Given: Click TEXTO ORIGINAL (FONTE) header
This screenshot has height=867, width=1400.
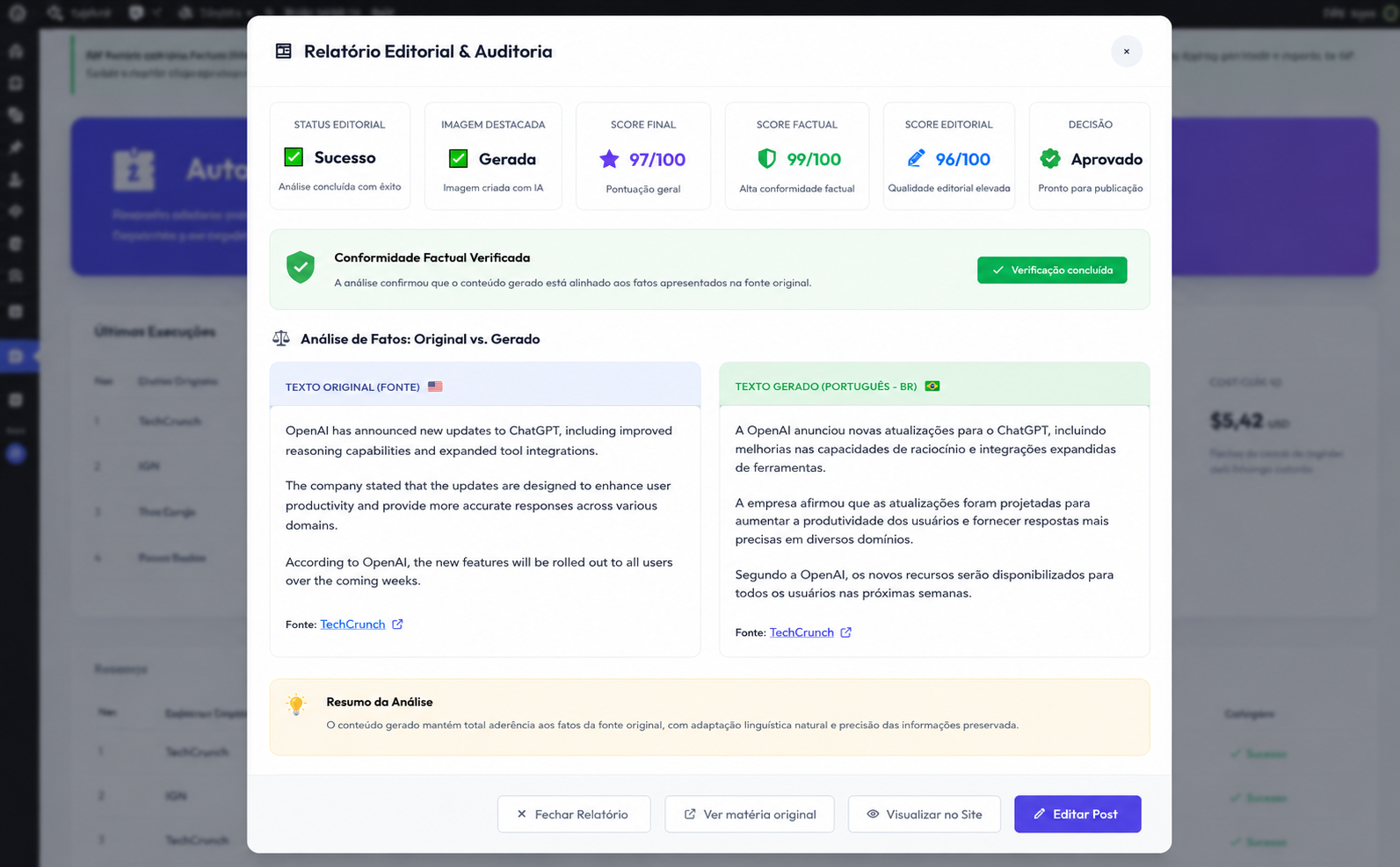Looking at the screenshot, I should pos(352,387).
